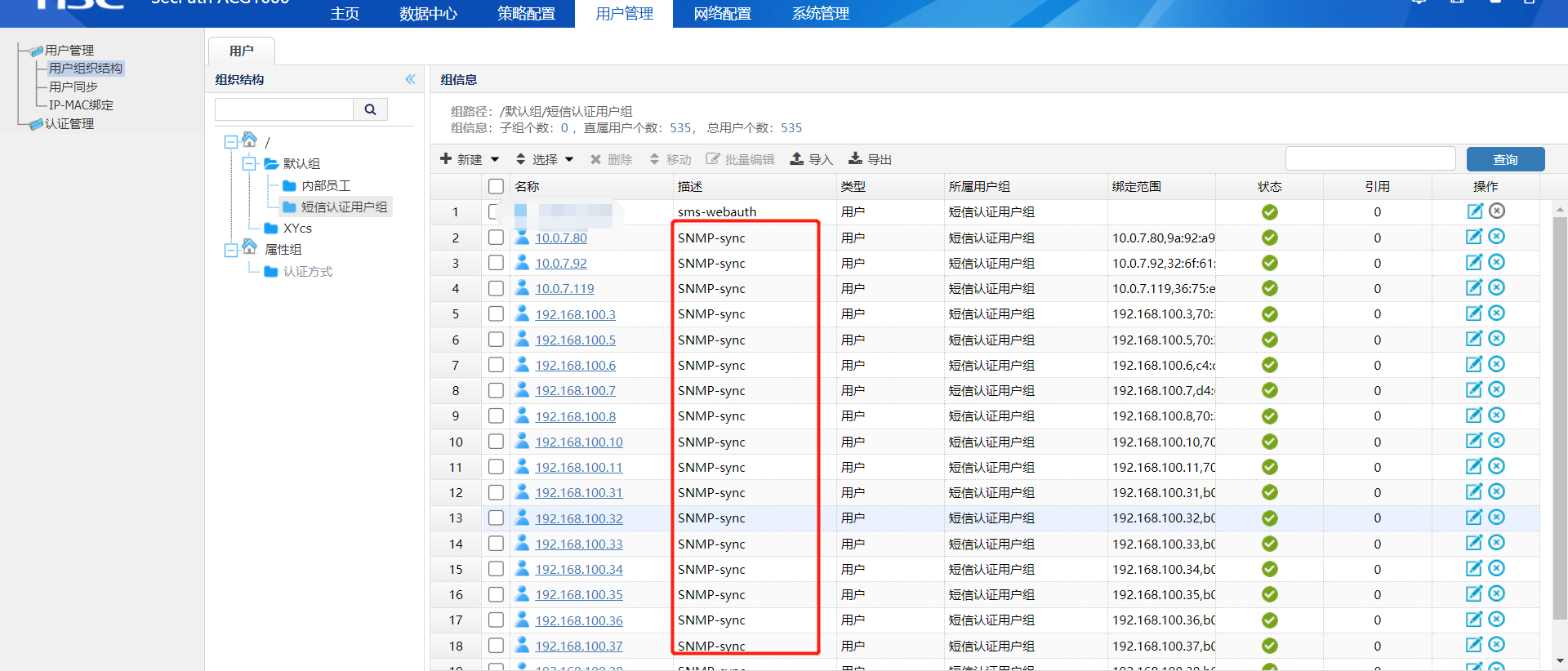Screen dimensions: 1568x671
Task: Select the checkbox for user 10.0.7.119
Action: [496, 288]
